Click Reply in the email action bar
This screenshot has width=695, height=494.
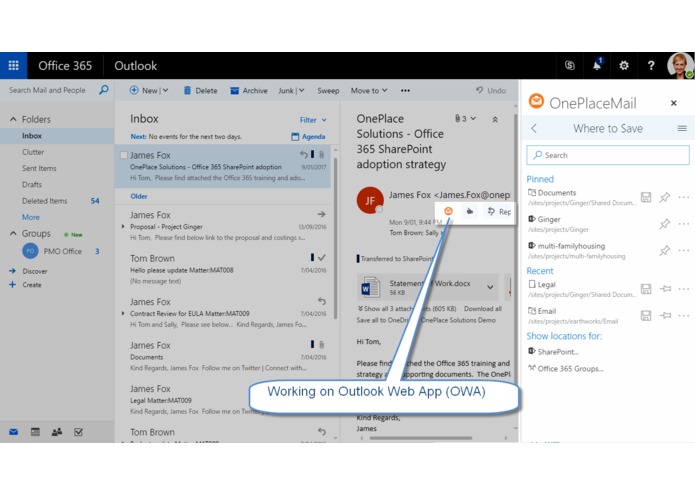click(x=499, y=212)
